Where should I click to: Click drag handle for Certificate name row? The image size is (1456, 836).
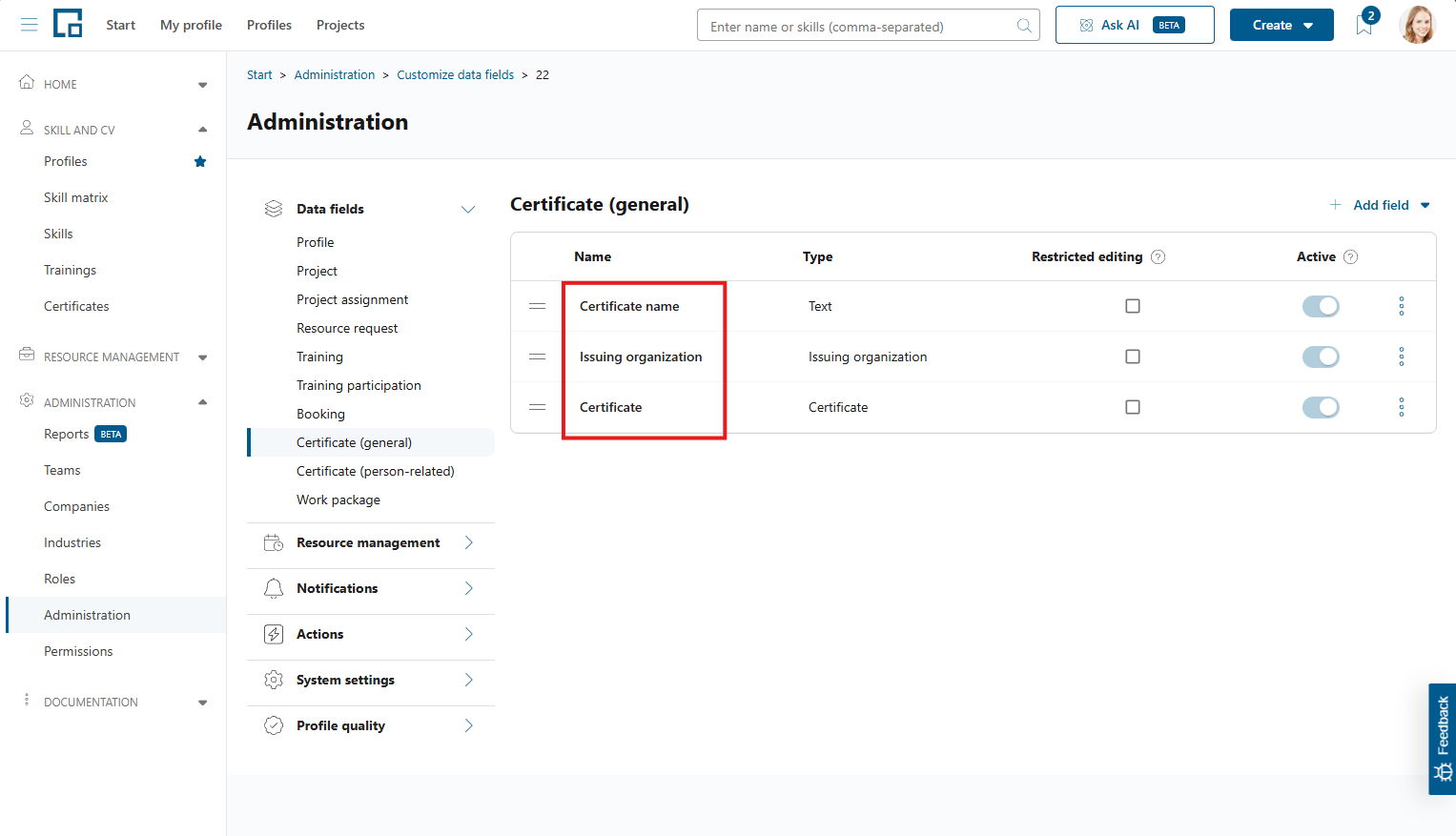point(538,306)
